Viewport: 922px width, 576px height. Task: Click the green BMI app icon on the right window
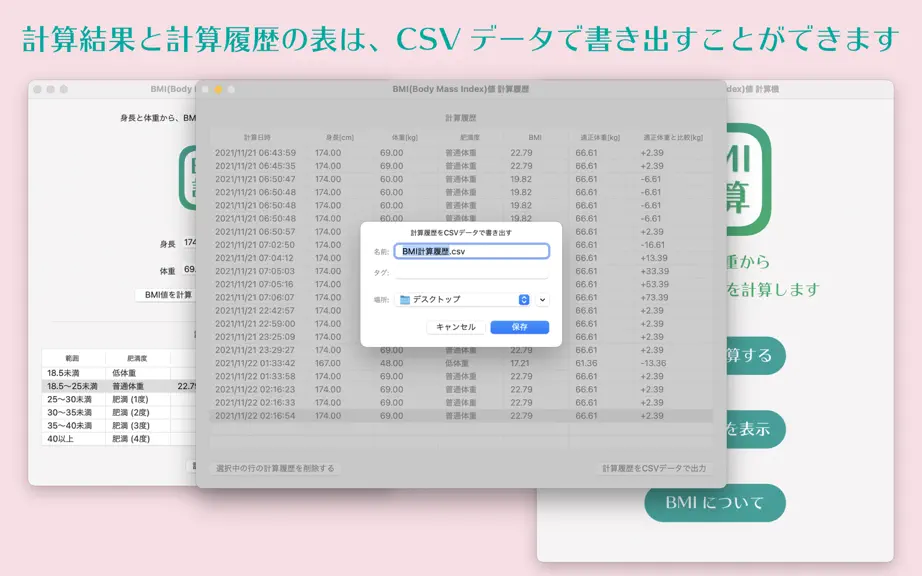(x=749, y=179)
